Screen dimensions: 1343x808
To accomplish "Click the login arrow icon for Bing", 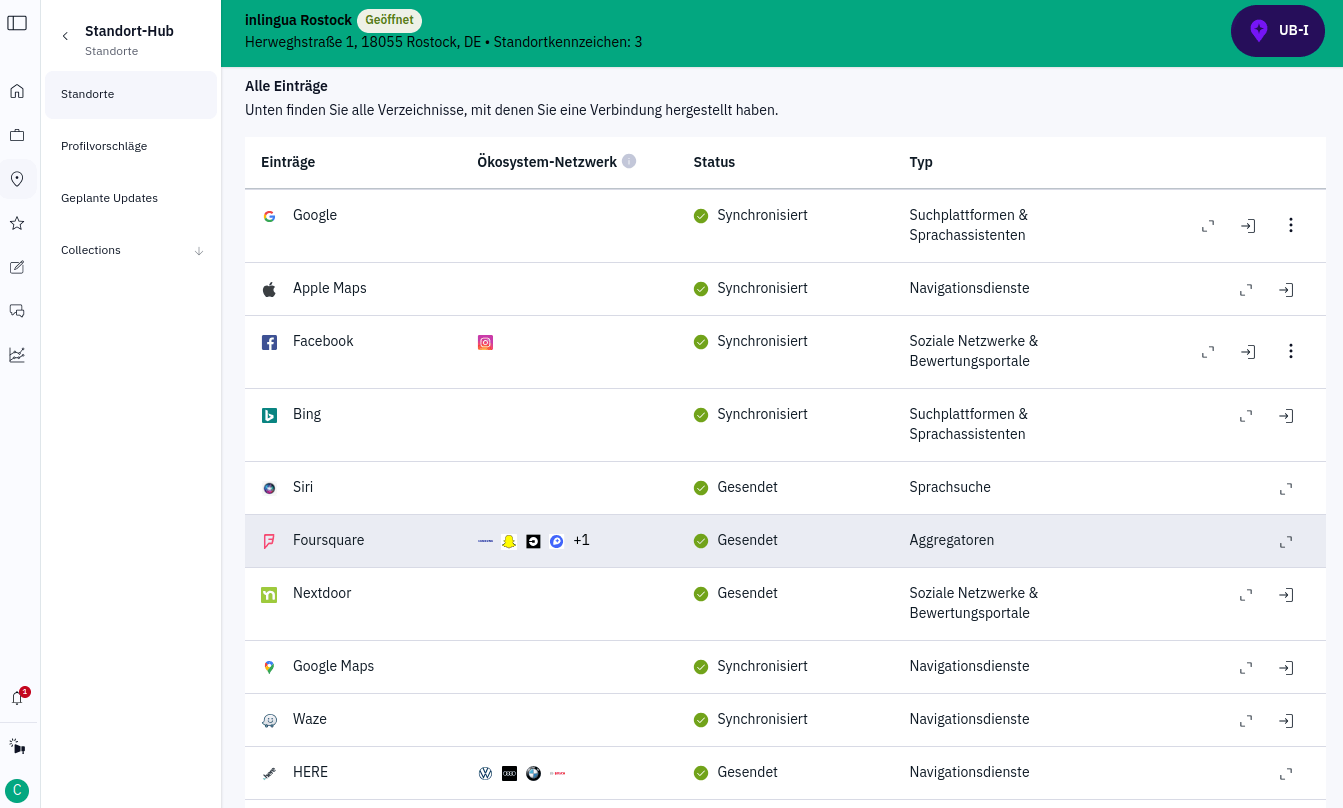I will coord(1286,416).
